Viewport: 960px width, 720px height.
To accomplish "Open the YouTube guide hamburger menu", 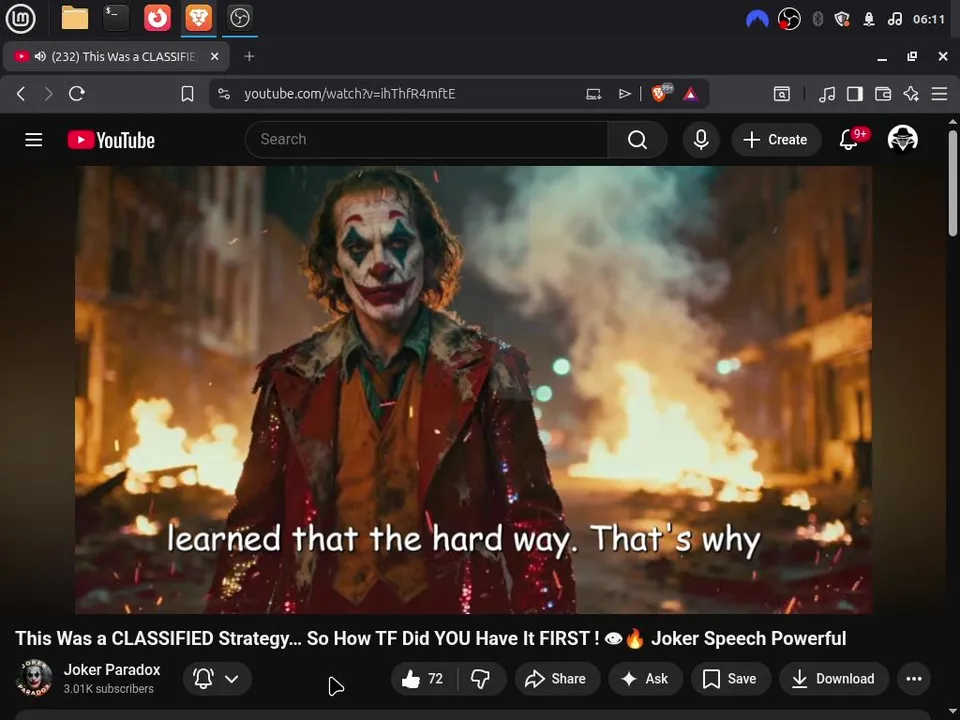I will point(34,140).
